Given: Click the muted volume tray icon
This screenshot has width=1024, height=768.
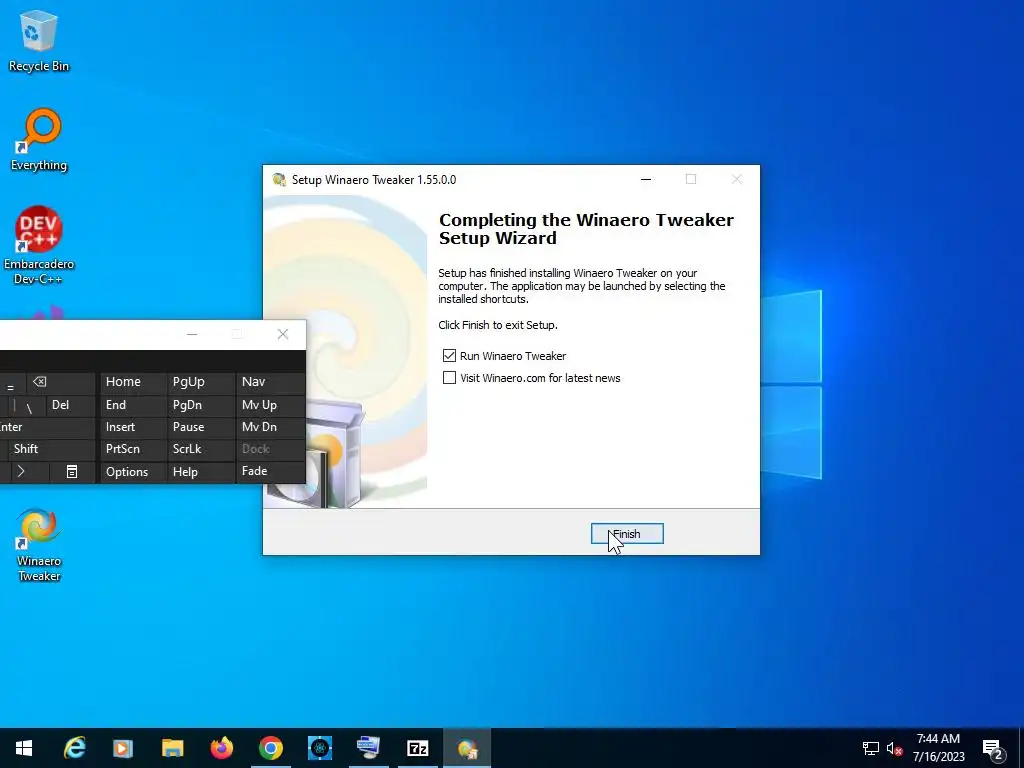Looking at the screenshot, I should tap(894, 748).
